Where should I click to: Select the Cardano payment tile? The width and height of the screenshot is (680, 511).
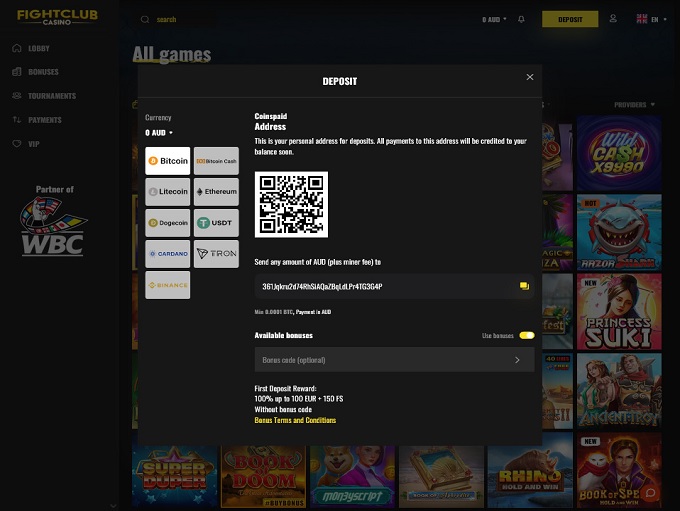[x=167, y=254]
